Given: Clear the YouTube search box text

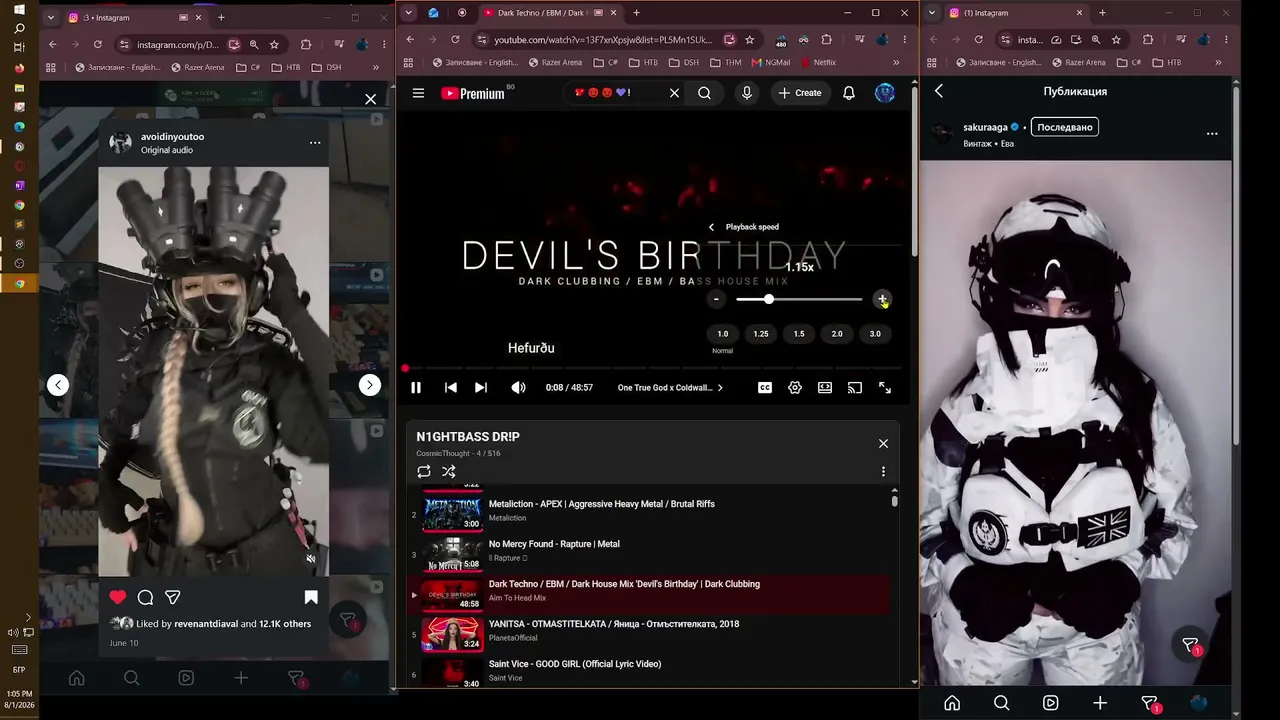Looking at the screenshot, I should [674, 93].
